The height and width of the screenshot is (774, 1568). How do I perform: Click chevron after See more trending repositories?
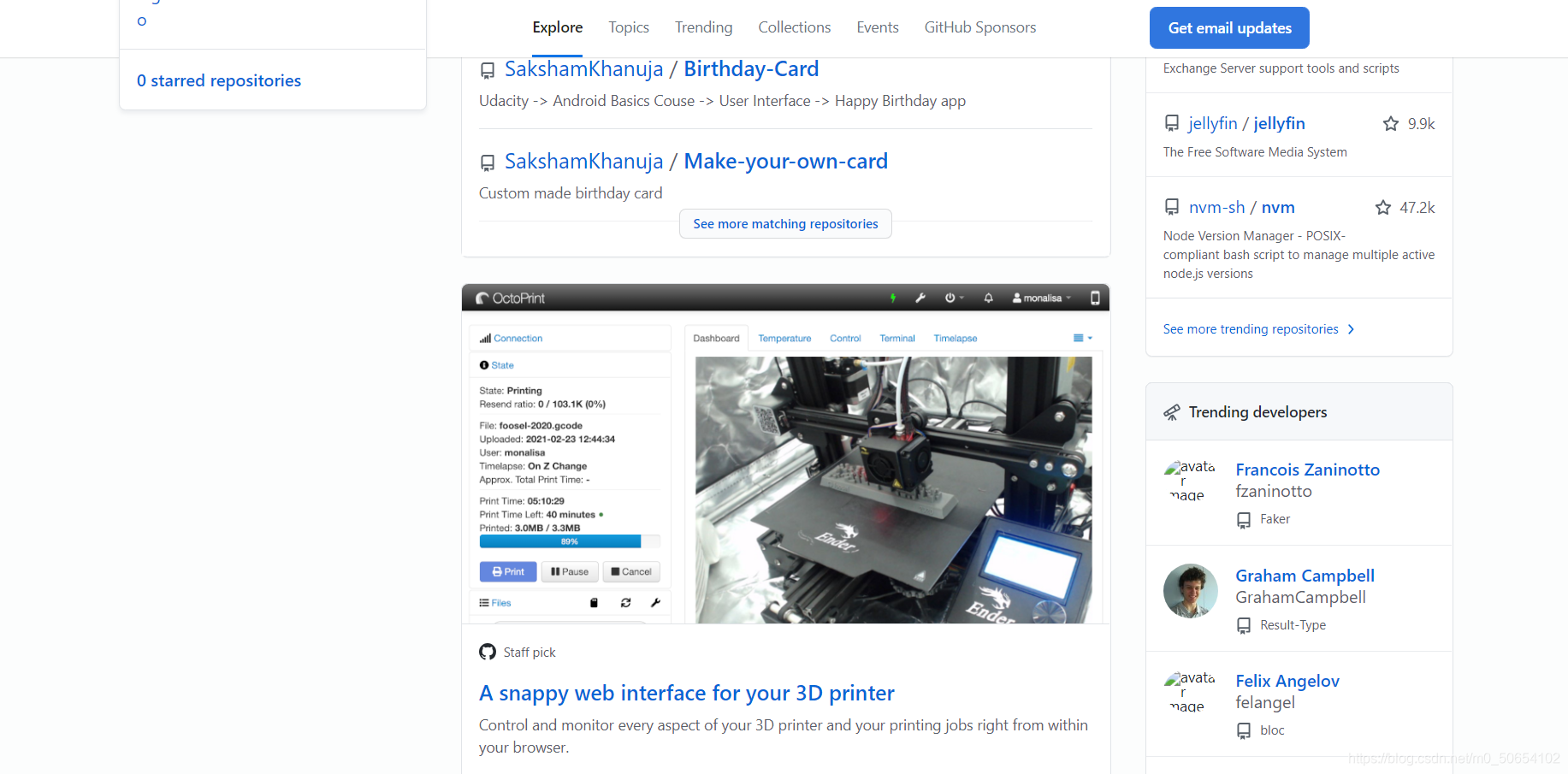[x=1351, y=329]
